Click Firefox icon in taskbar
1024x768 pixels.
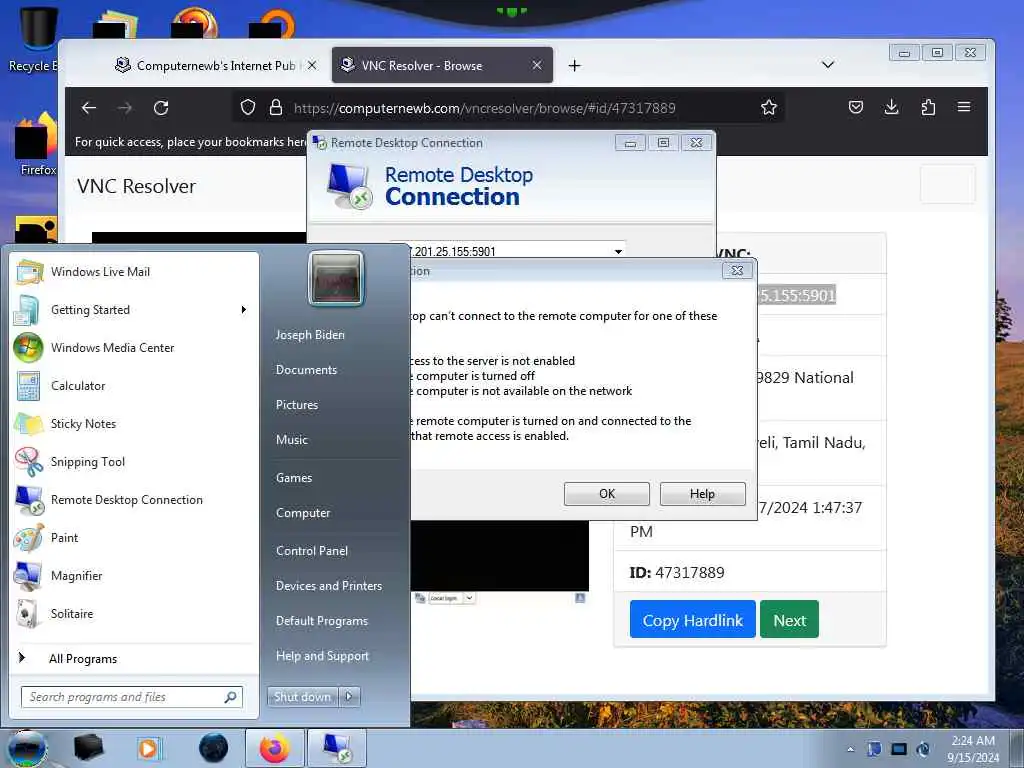pos(274,748)
